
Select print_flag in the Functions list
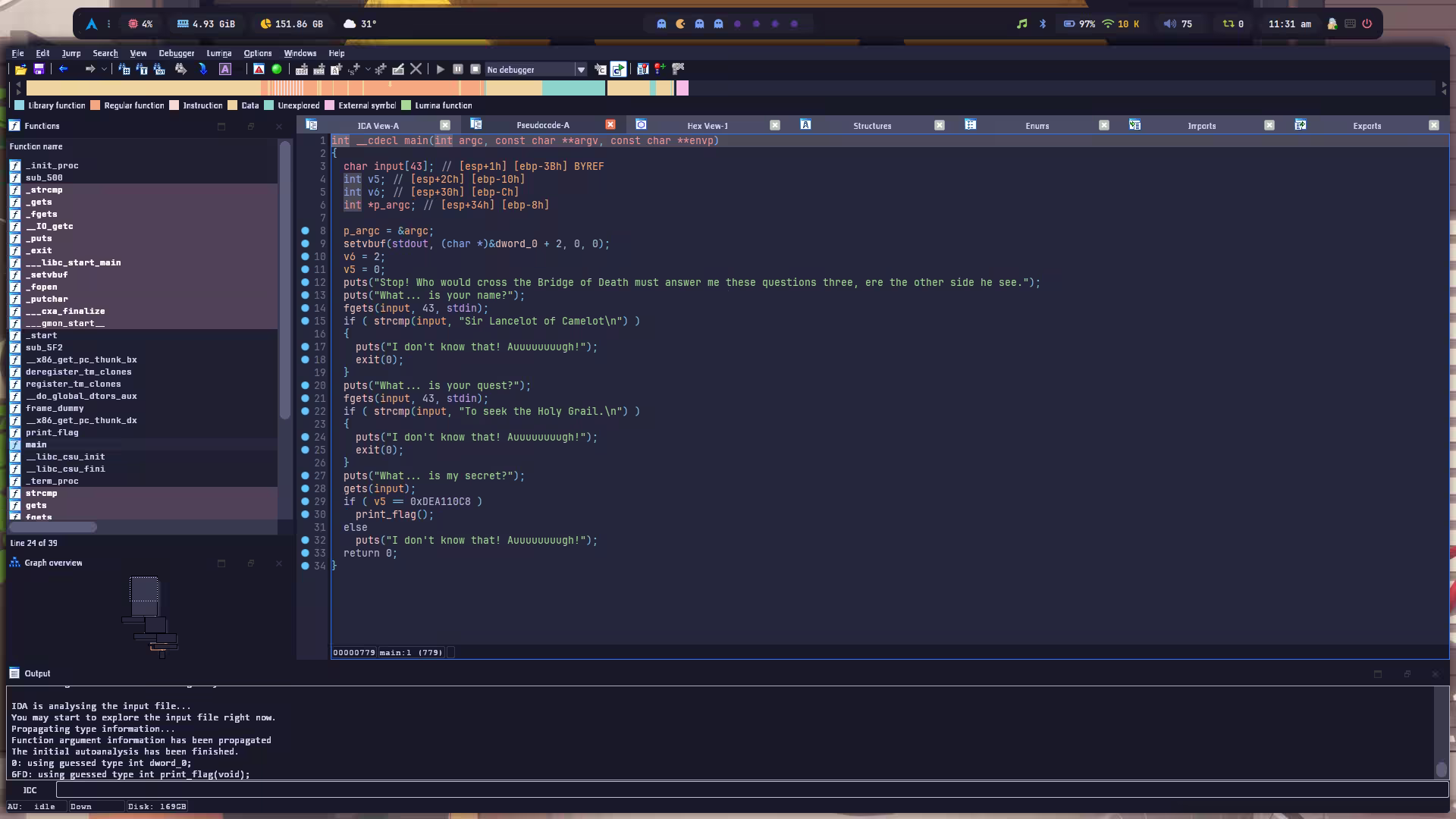(52, 432)
